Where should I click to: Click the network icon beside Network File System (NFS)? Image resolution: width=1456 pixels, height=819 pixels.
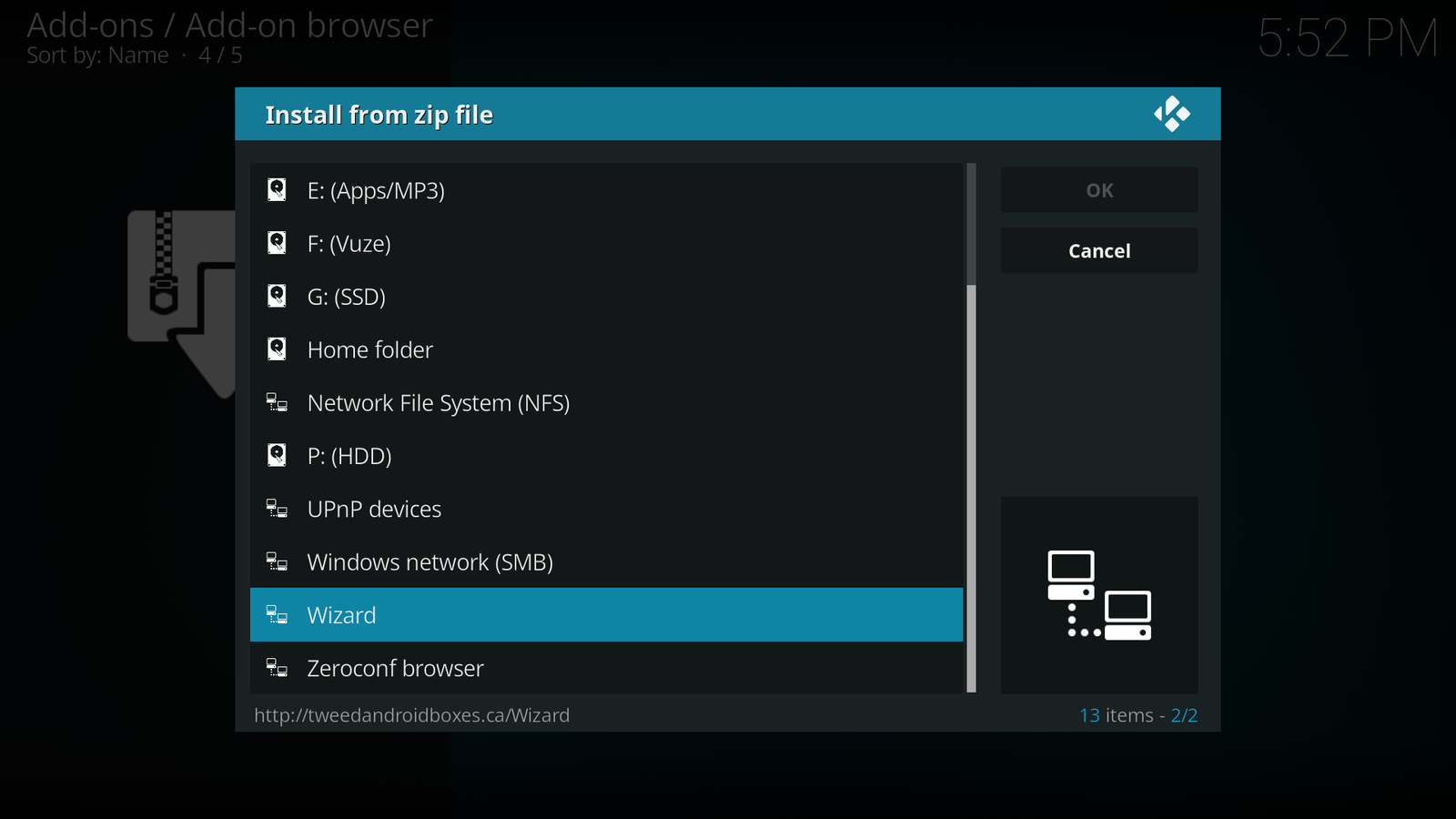point(277,402)
